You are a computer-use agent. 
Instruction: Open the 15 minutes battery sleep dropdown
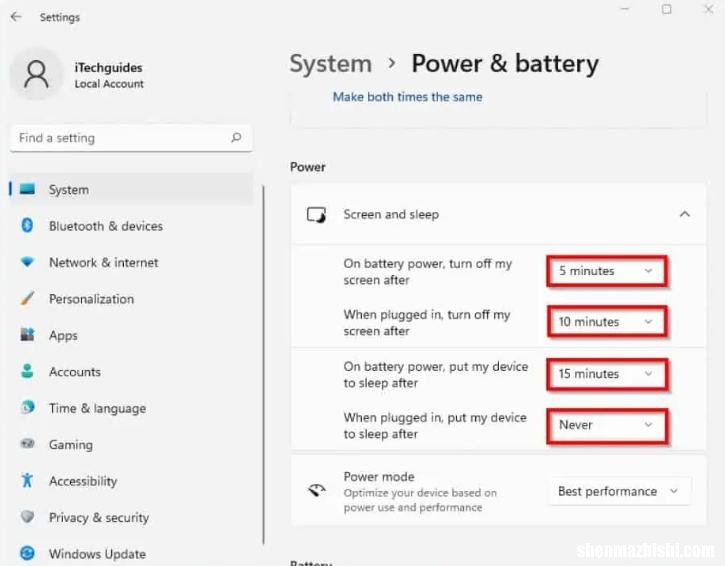click(607, 374)
